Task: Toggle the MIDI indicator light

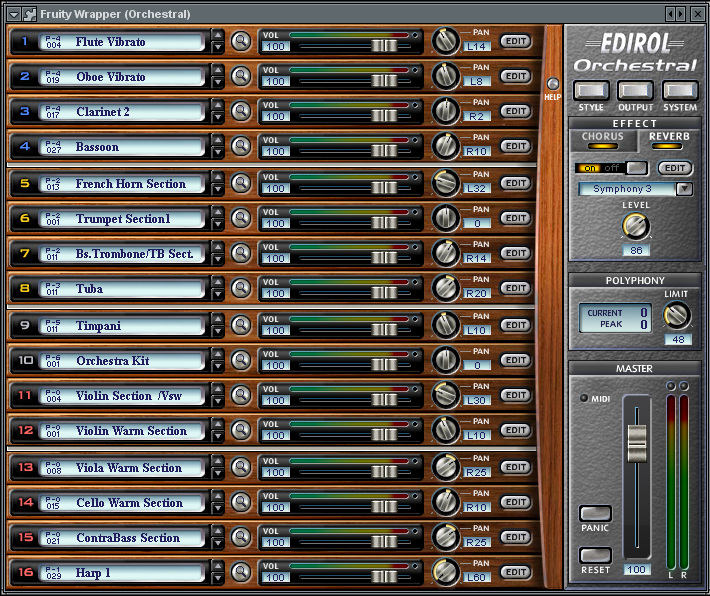Action: (x=584, y=398)
